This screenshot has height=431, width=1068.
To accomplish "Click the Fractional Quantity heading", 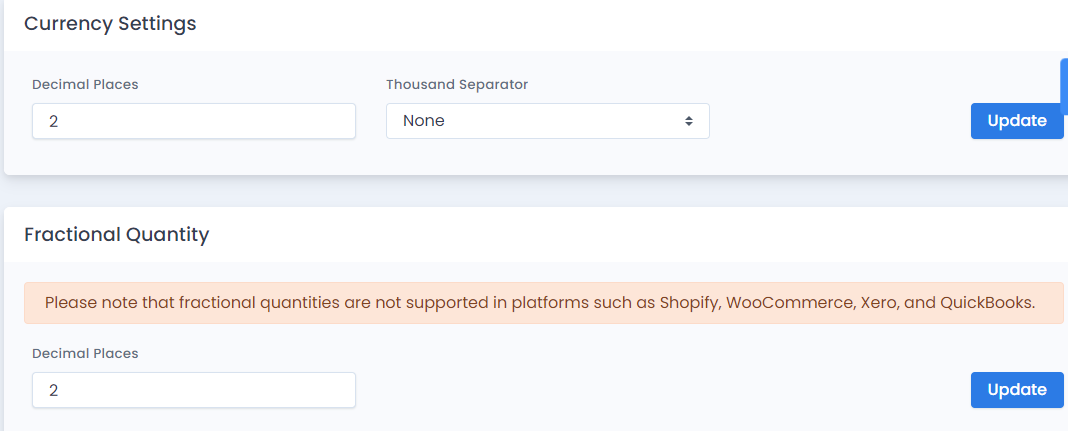I will [116, 235].
